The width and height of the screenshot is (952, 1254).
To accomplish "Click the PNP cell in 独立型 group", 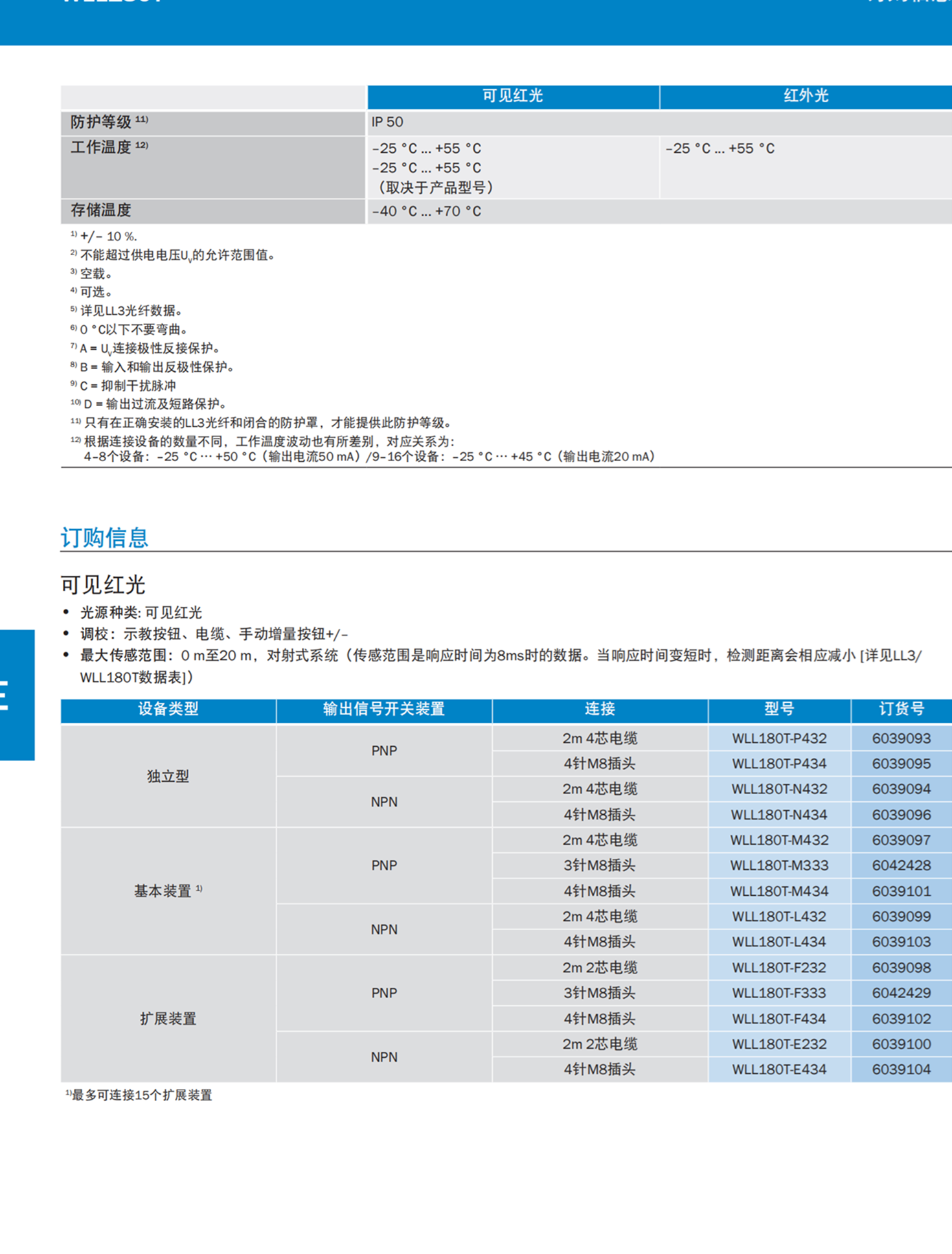I will [384, 751].
